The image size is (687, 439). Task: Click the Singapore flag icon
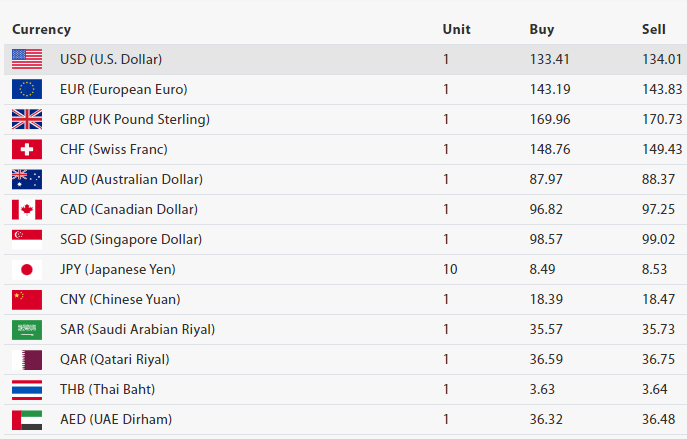click(x=27, y=239)
